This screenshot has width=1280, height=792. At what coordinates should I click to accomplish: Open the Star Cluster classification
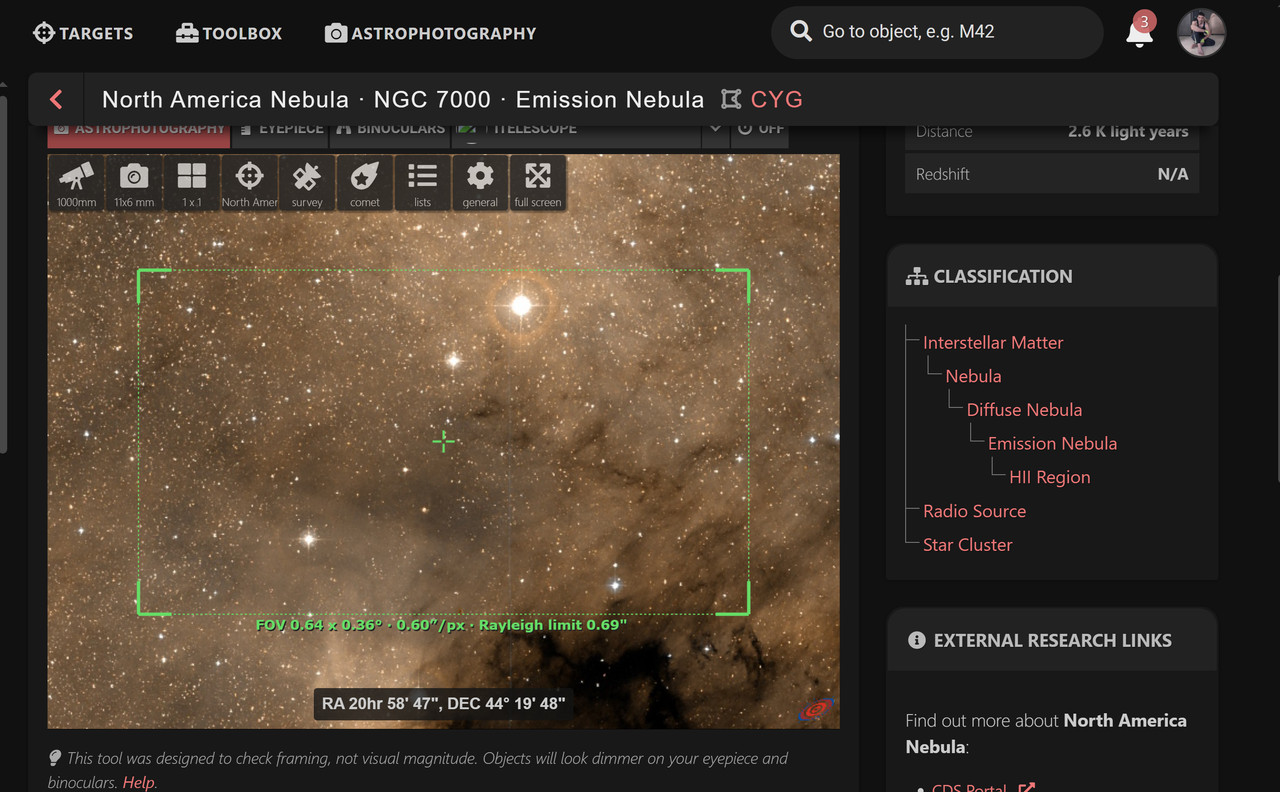tap(967, 545)
